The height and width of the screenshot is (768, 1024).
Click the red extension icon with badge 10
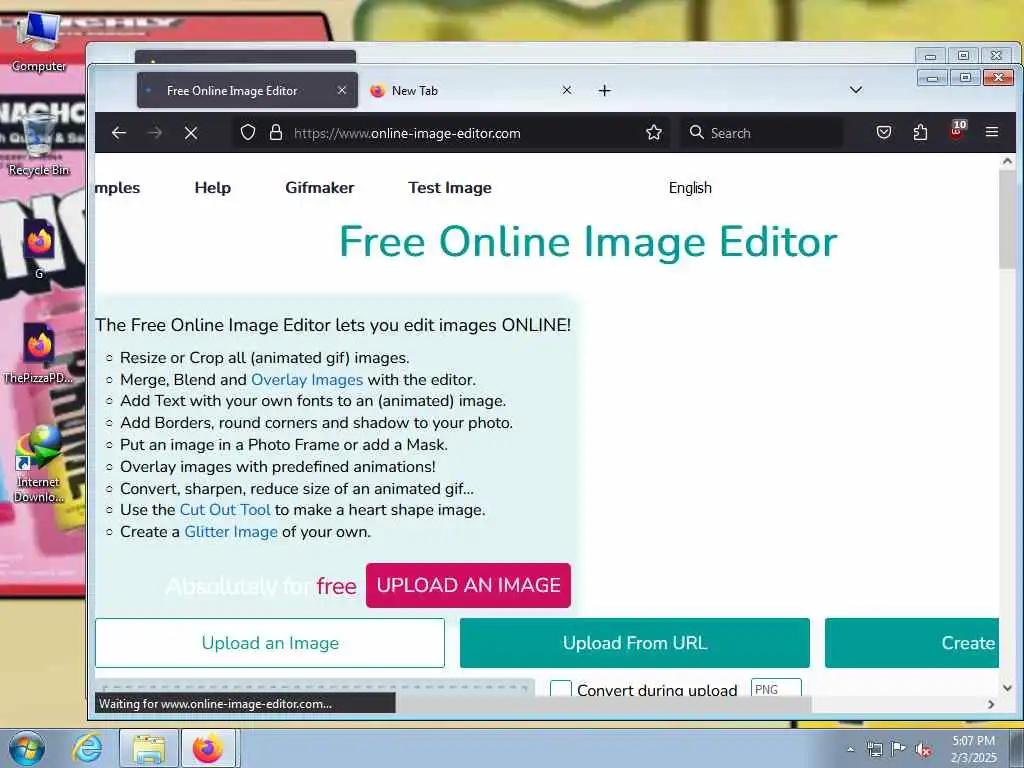point(957,130)
